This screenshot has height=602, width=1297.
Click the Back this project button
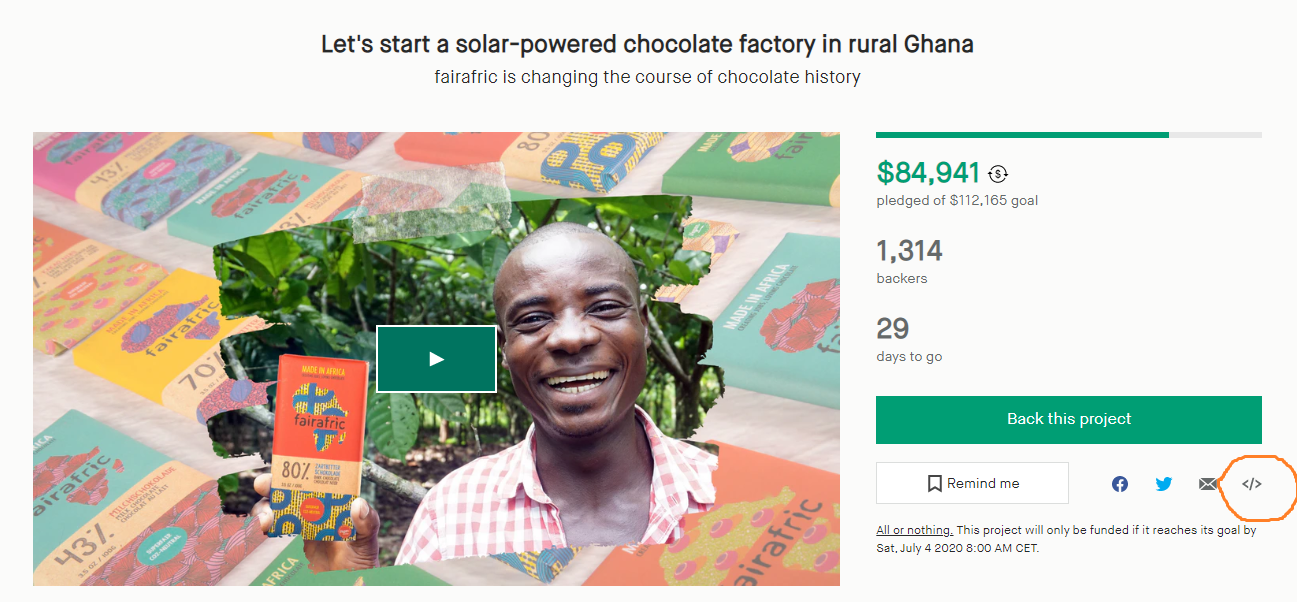(1069, 419)
